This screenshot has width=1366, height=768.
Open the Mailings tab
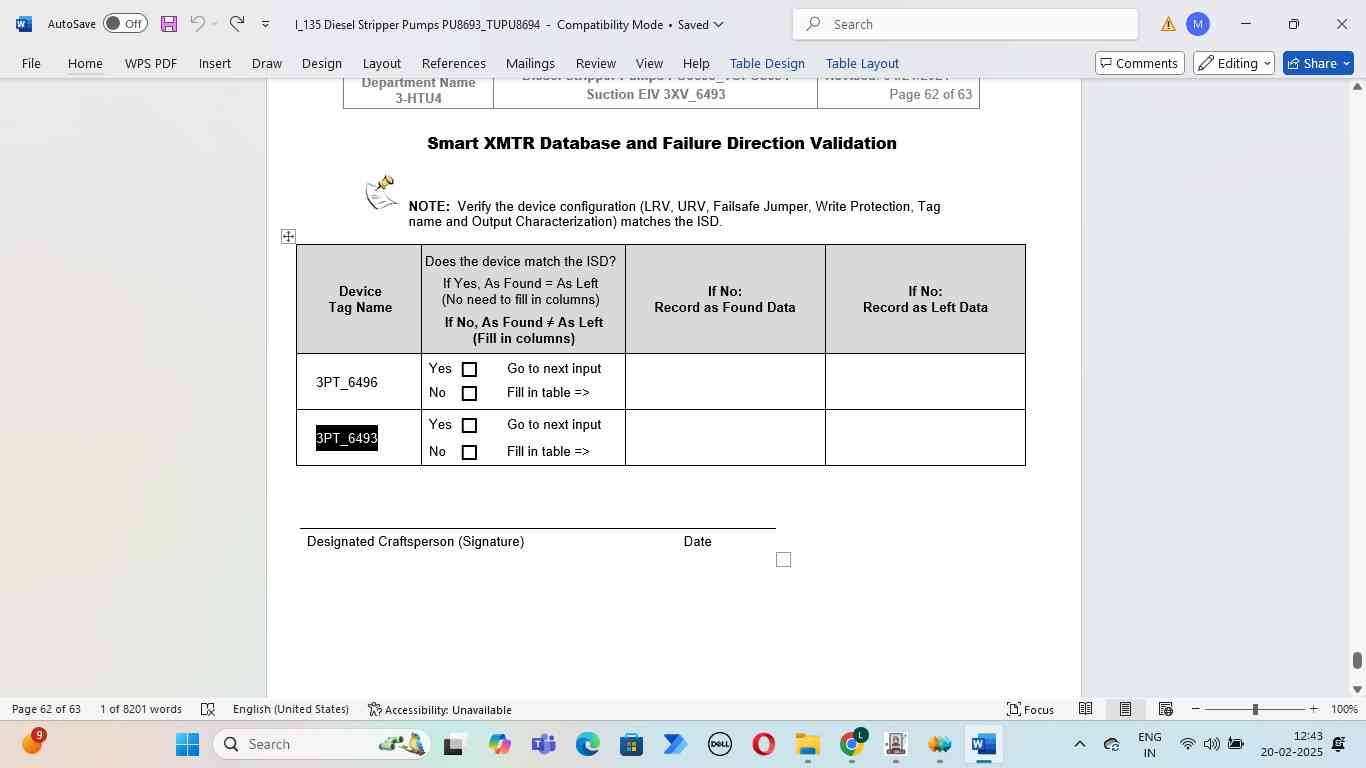530,63
